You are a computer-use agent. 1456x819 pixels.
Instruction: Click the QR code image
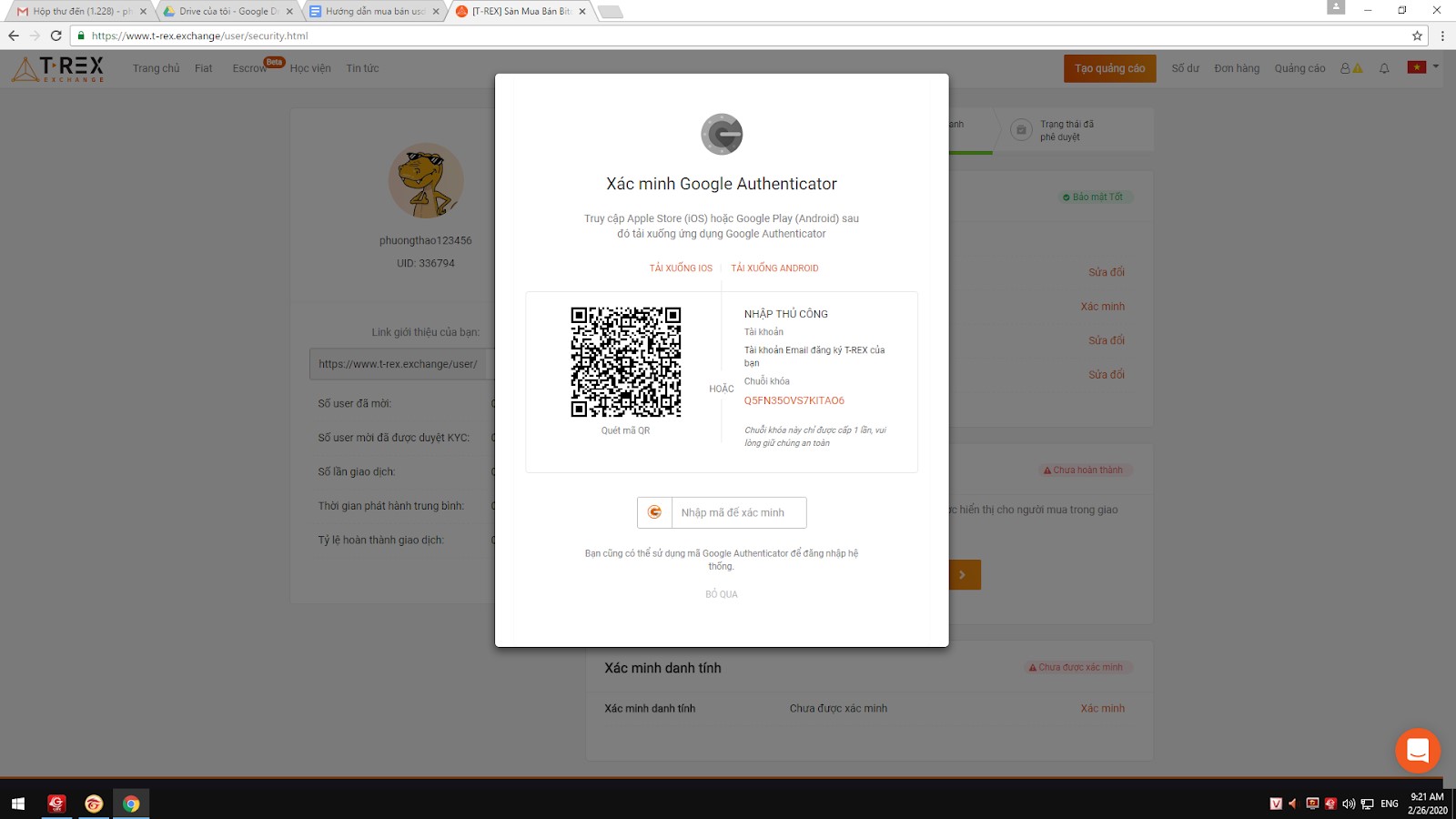(x=626, y=362)
